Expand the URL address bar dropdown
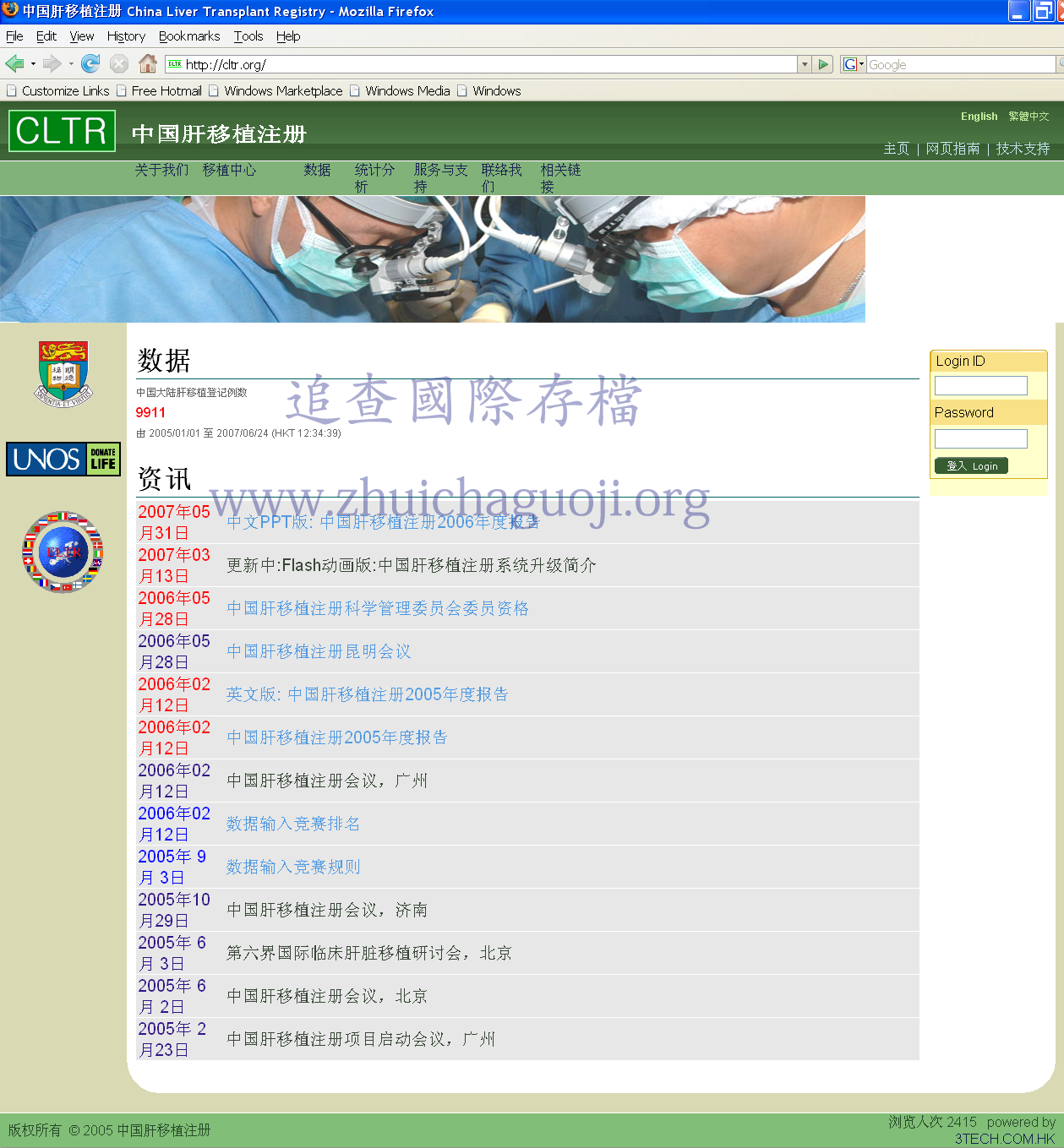 805,64
